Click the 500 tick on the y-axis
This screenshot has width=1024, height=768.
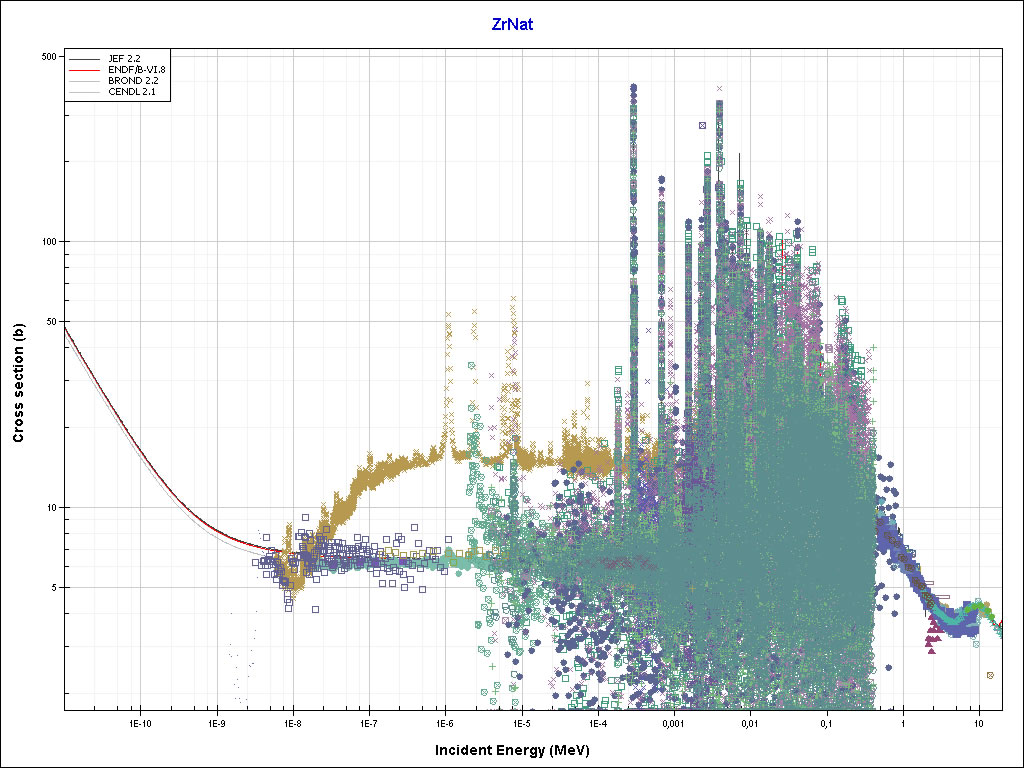click(47, 56)
